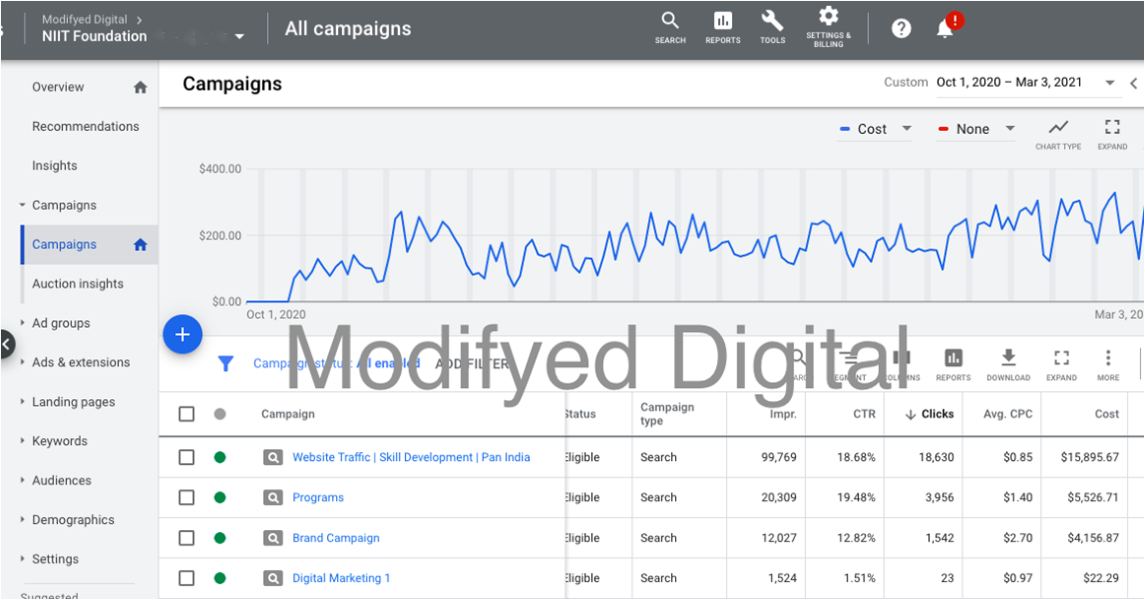Toggle status dot for Digital Marketing 1
Viewport: 1145px width, 600px height.
tap(220, 578)
